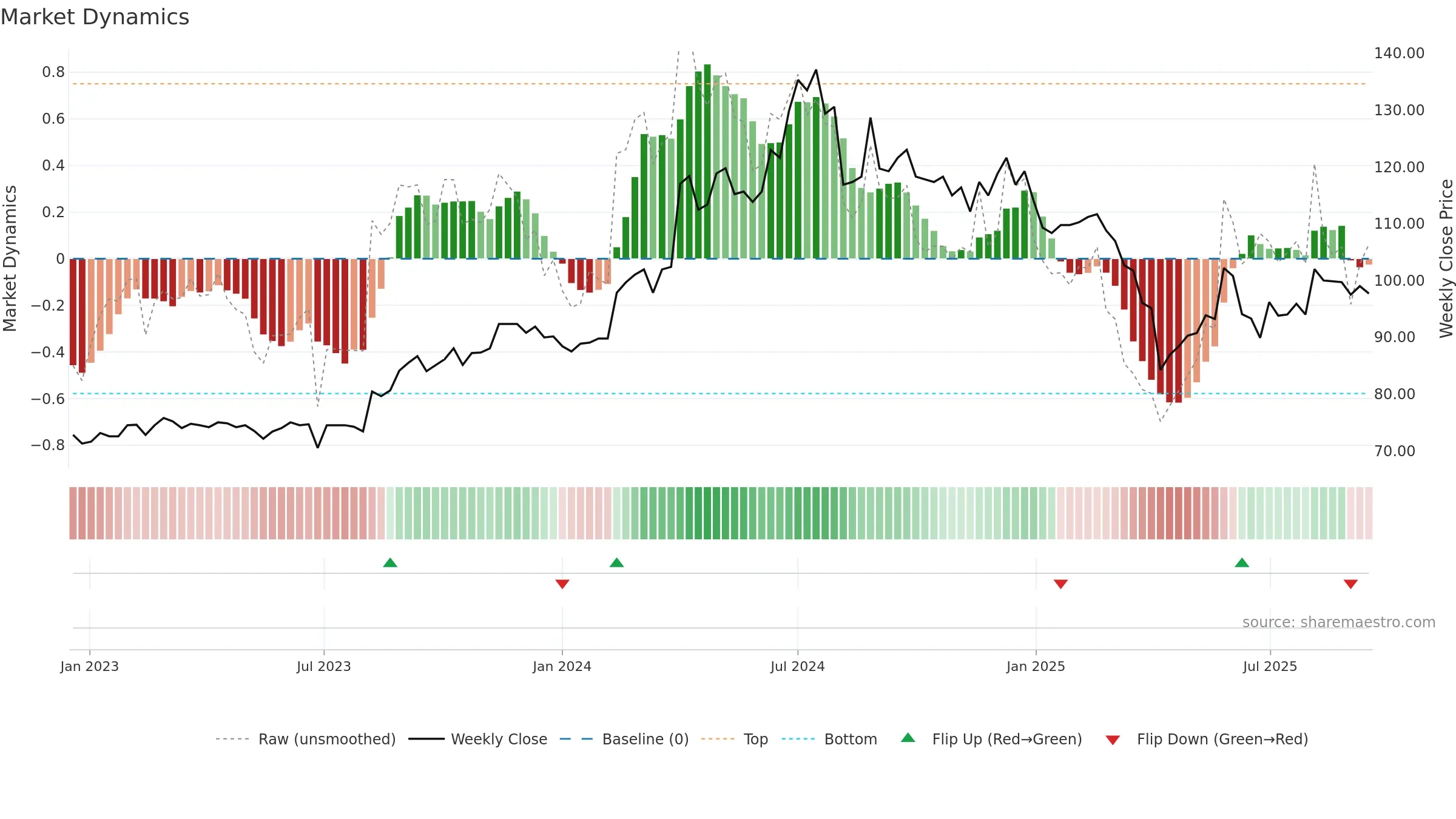Click the 70.00 price axis label

coord(1395,451)
